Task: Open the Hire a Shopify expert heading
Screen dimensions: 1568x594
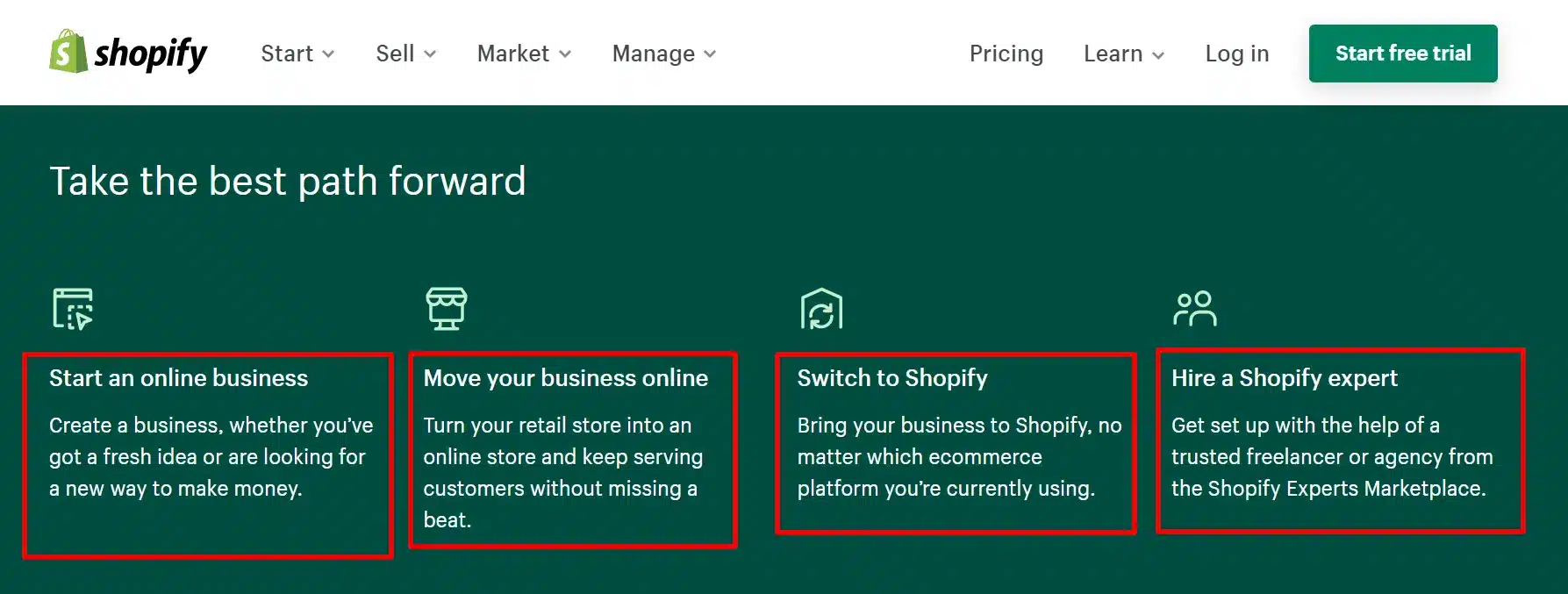Action: (x=1285, y=378)
